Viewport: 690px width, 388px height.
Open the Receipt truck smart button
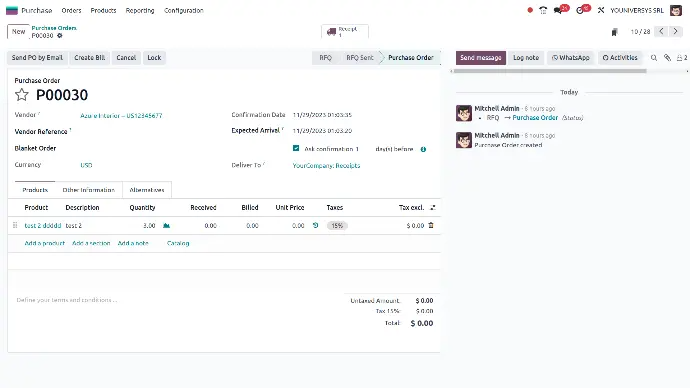click(x=345, y=32)
